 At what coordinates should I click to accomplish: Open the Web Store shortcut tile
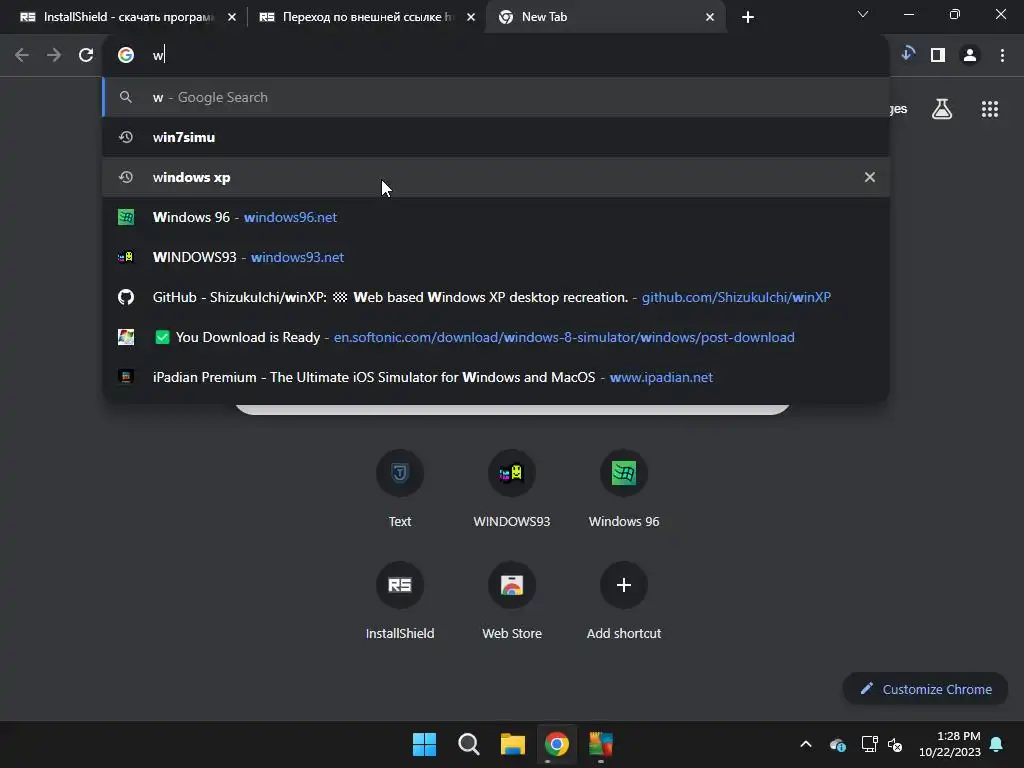511,600
